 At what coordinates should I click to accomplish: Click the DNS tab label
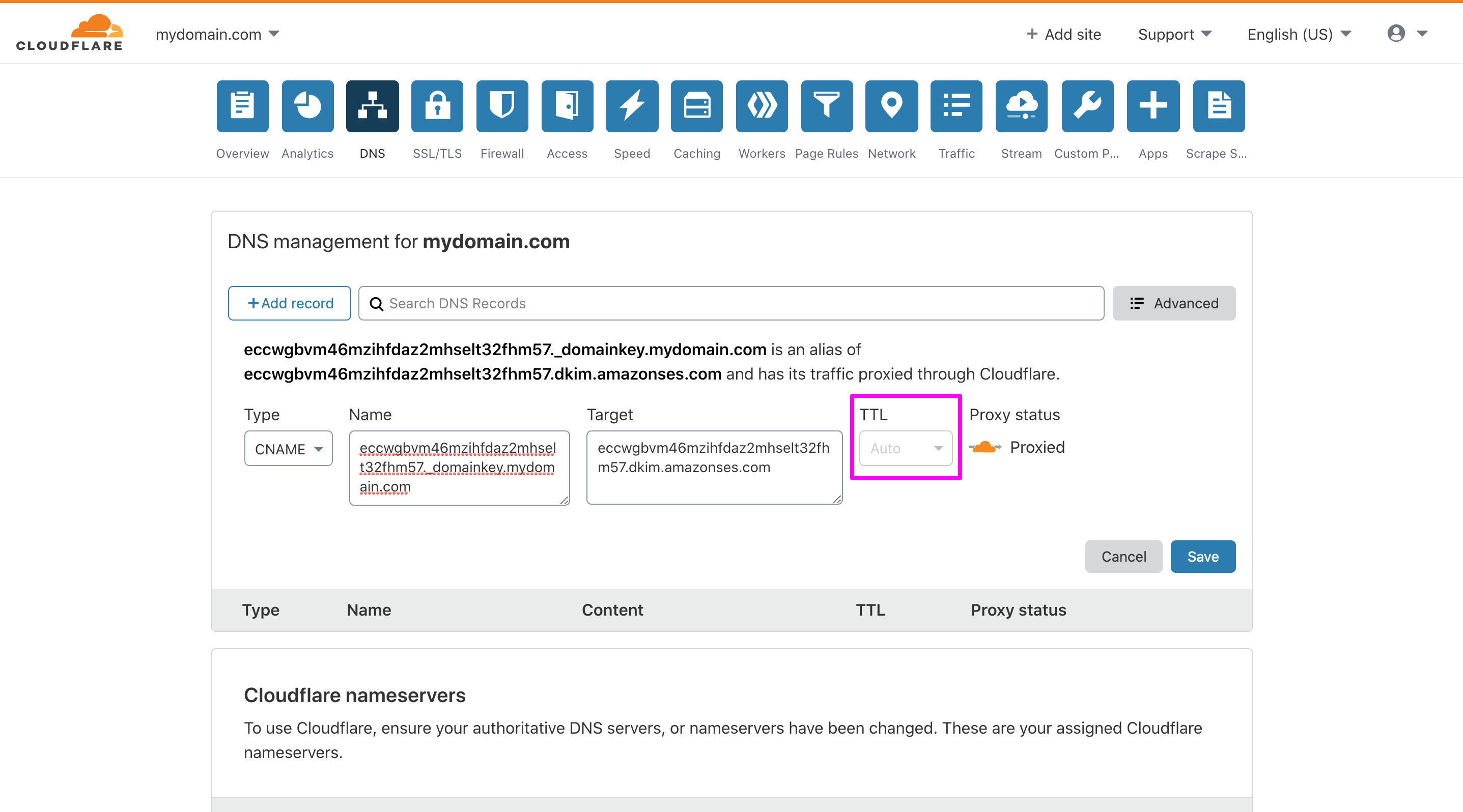(372, 153)
